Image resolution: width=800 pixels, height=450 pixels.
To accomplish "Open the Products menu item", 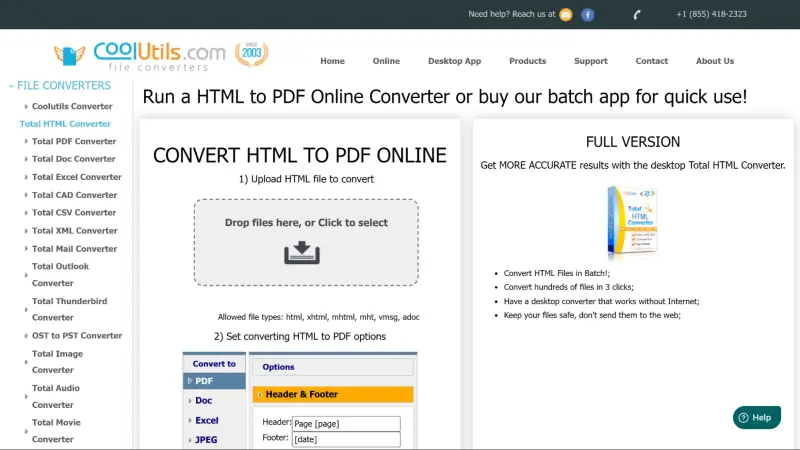I will click(x=527, y=61).
